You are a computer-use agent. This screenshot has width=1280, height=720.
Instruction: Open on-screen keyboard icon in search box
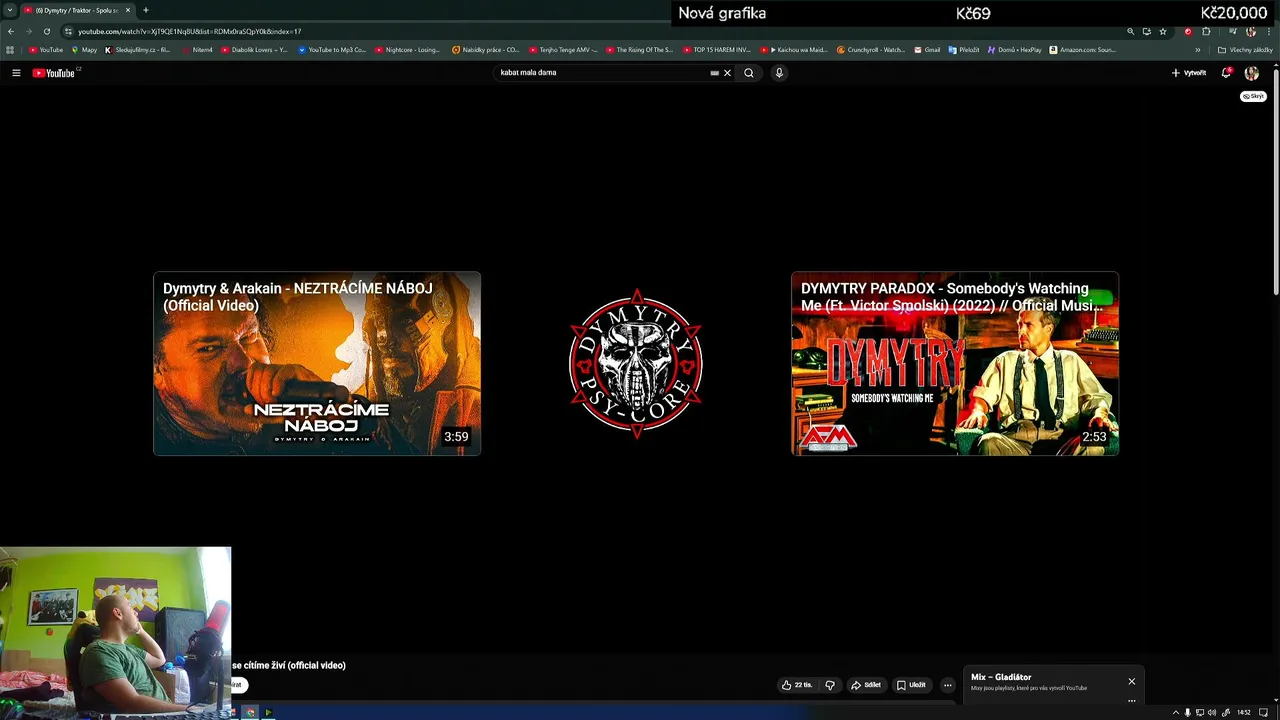714,73
